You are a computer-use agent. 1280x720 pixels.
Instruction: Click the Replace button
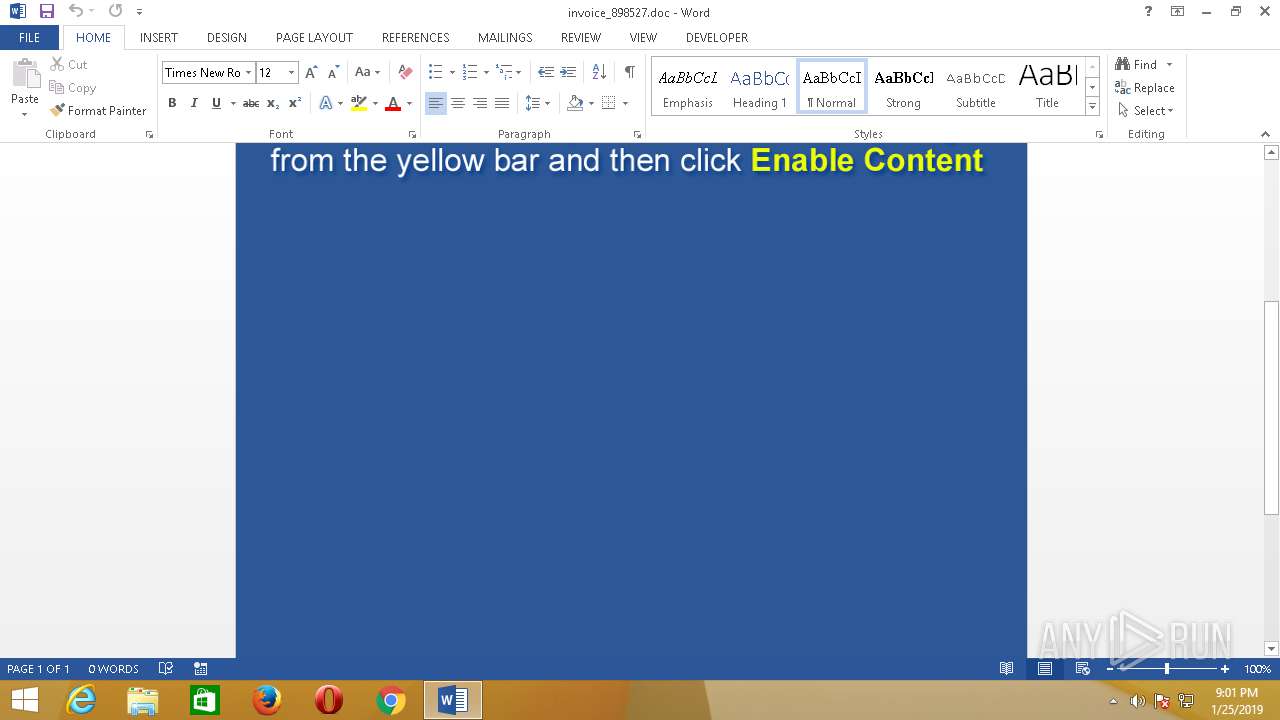pos(1145,88)
